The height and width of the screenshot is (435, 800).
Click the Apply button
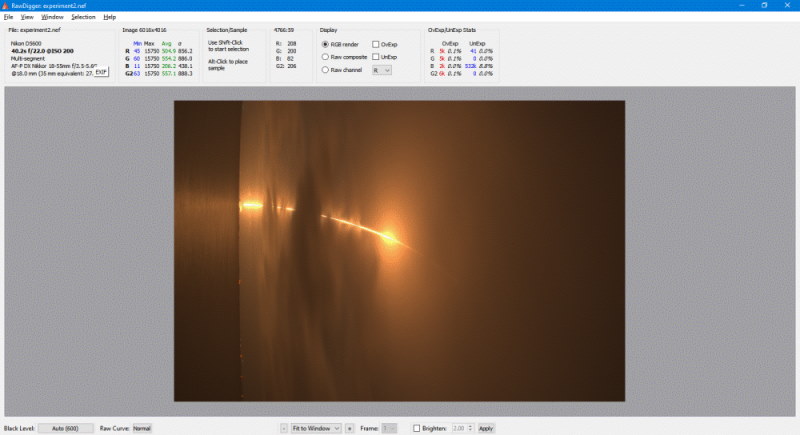click(485, 428)
